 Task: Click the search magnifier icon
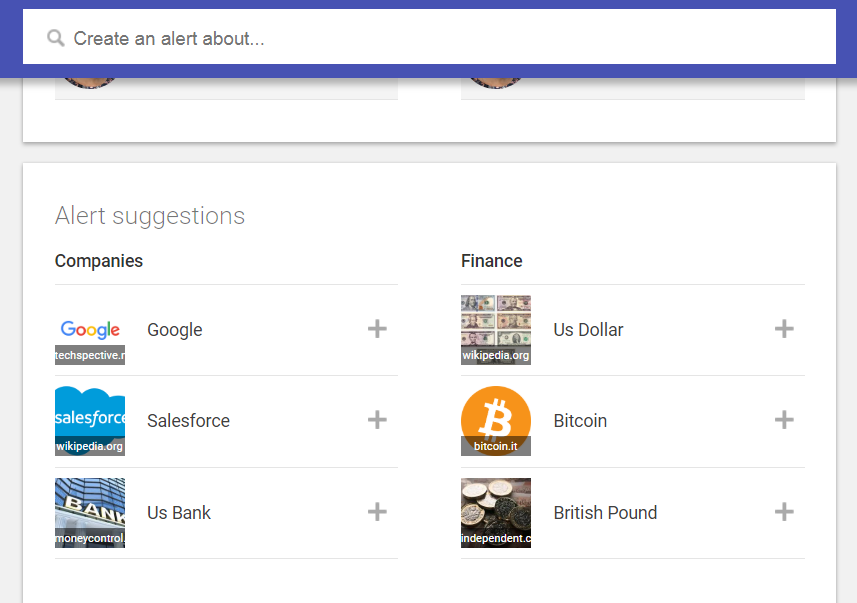click(x=56, y=38)
